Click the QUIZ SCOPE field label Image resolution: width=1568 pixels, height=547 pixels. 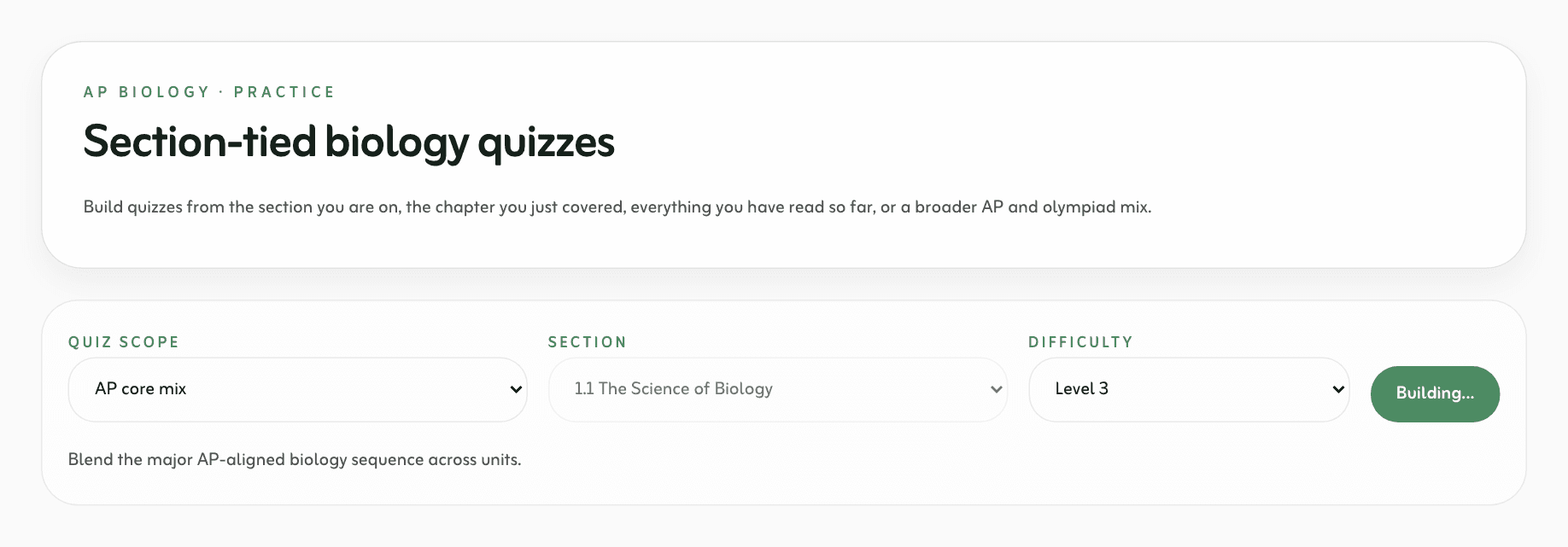[x=124, y=342]
